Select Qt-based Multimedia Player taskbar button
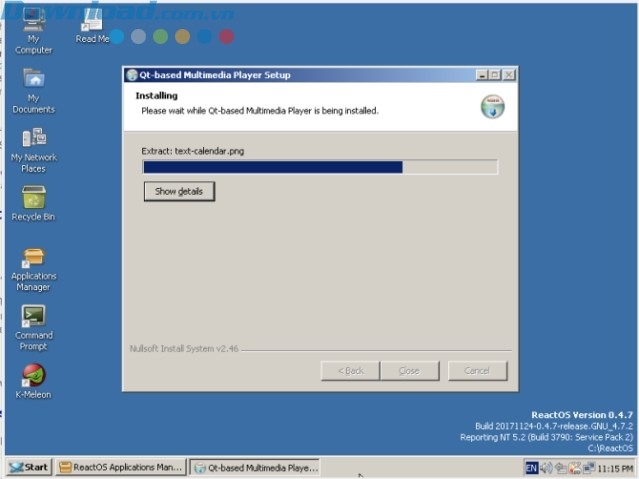Viewport: 639px width, 479px height. click(x=256, y=468)
